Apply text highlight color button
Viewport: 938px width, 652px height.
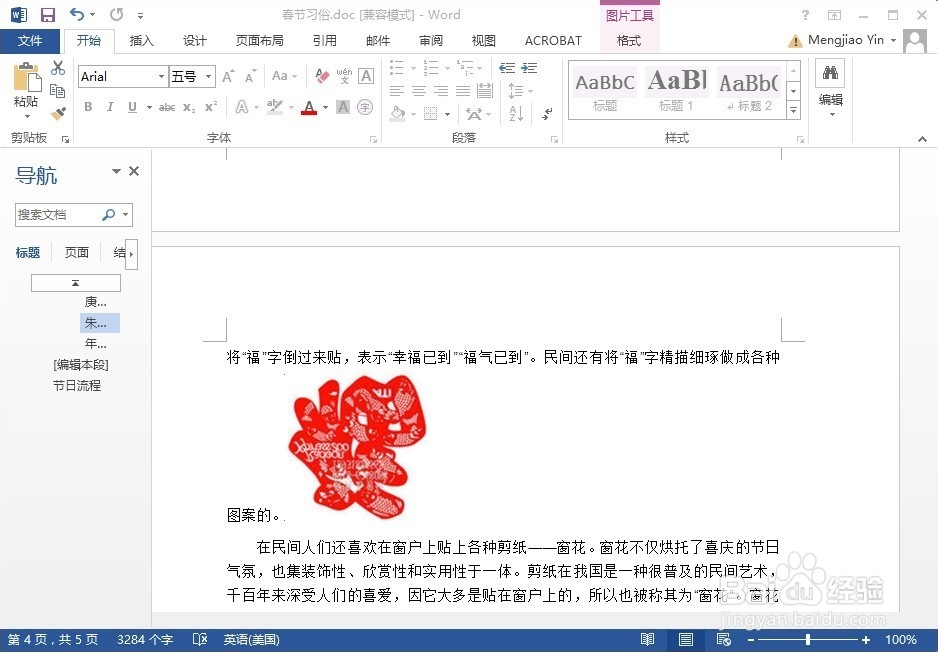coord(275,107)
